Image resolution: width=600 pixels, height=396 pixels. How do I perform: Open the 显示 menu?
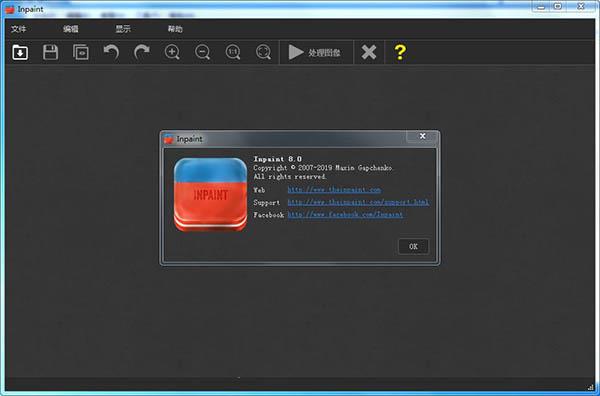click(123, 29)
